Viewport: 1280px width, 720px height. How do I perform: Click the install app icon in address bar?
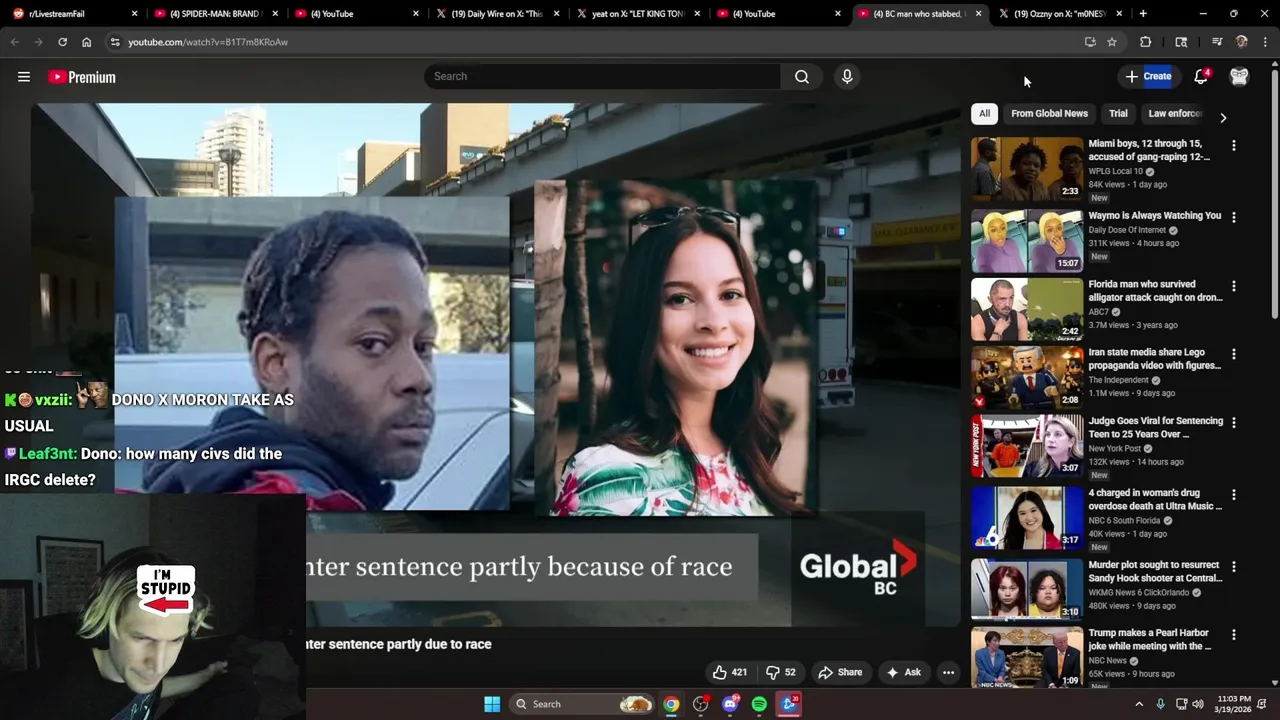click(1090, 42)
